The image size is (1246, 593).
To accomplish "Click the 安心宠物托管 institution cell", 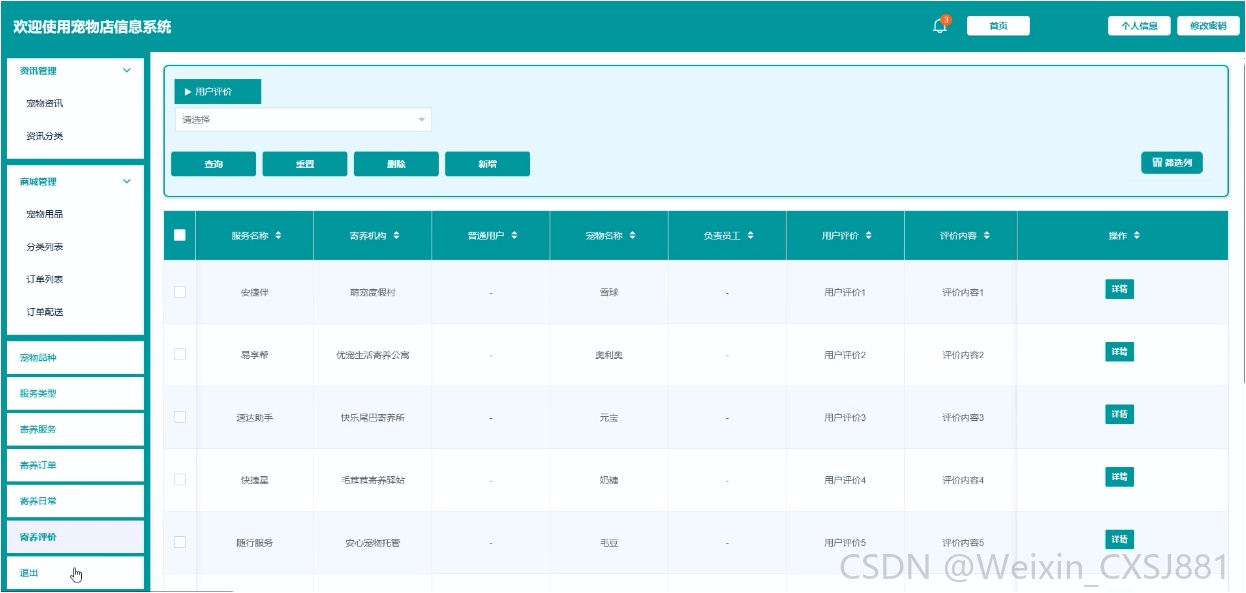I will pos(373,543).
